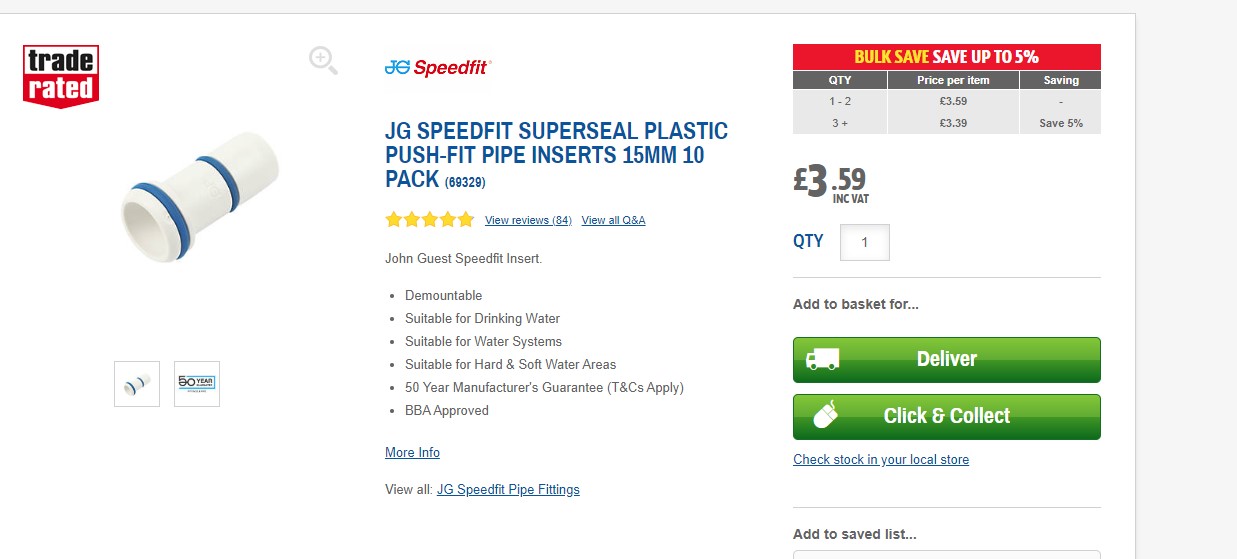Go to JG Speedfit Pipe Fittings
Viewport: 1237px width, 559px height.
click(x=508, y=490)
